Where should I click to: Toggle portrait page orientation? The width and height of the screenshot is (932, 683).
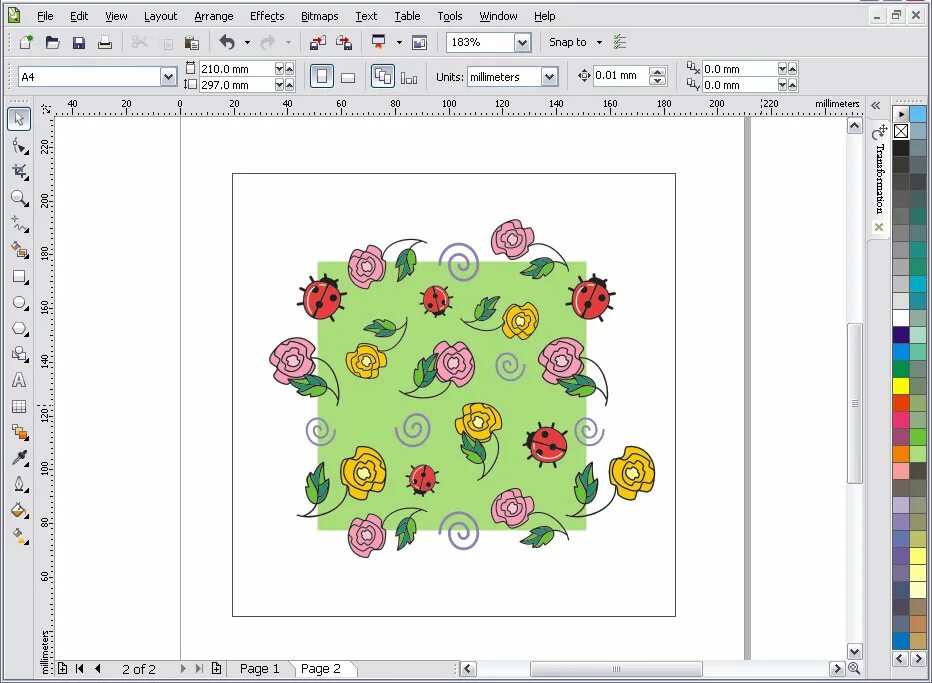pos(322,77)
